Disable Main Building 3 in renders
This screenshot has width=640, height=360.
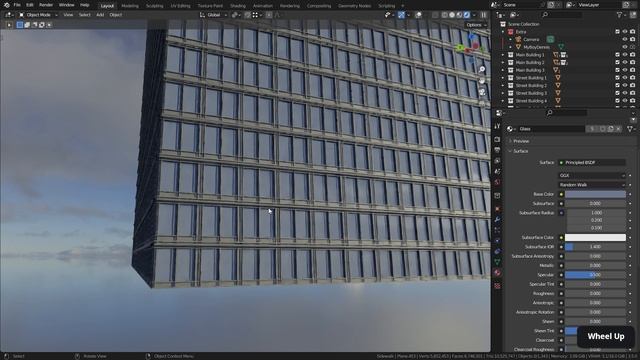point(632,70)
